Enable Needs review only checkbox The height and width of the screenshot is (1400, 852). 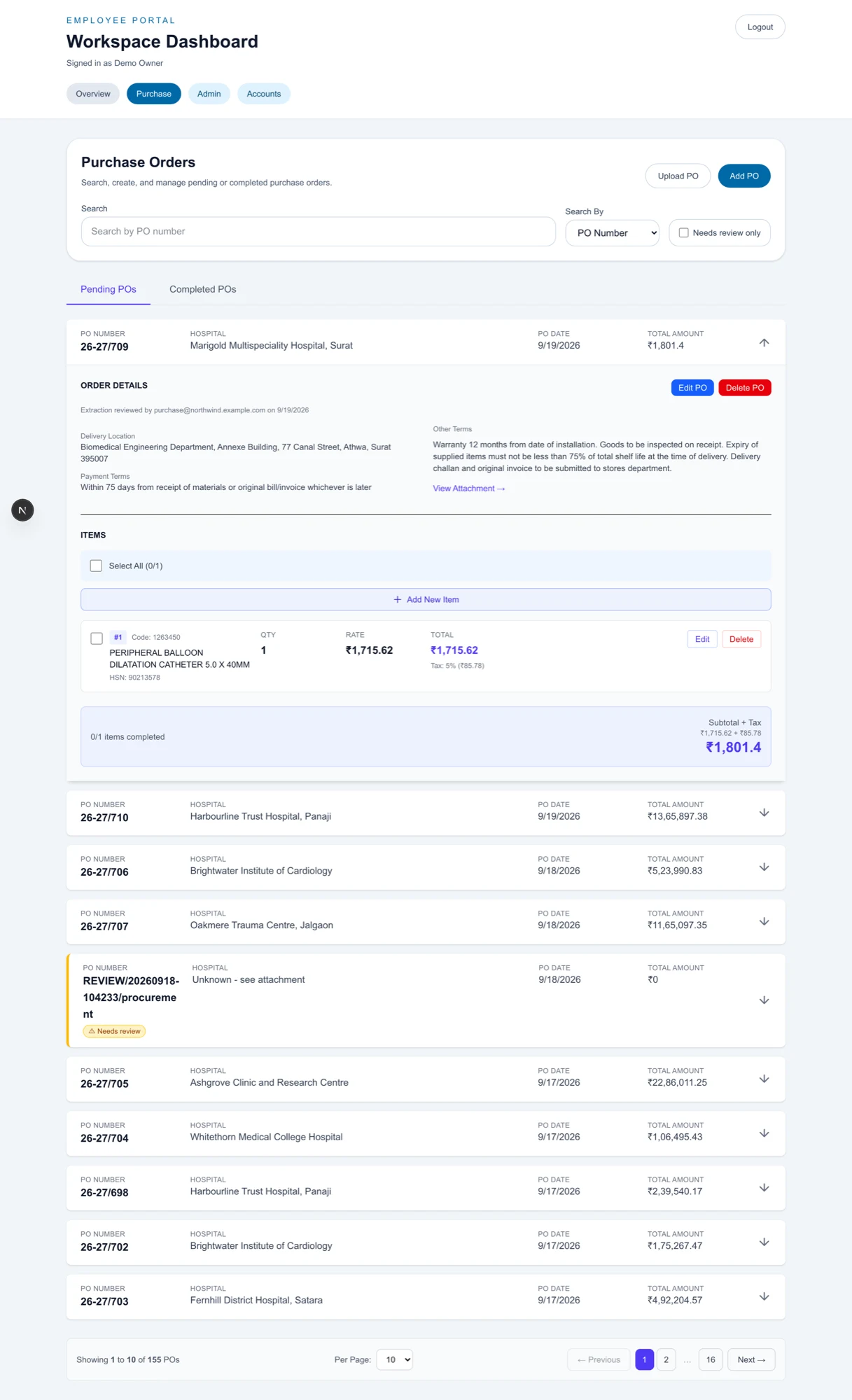(x=684, y=233)
